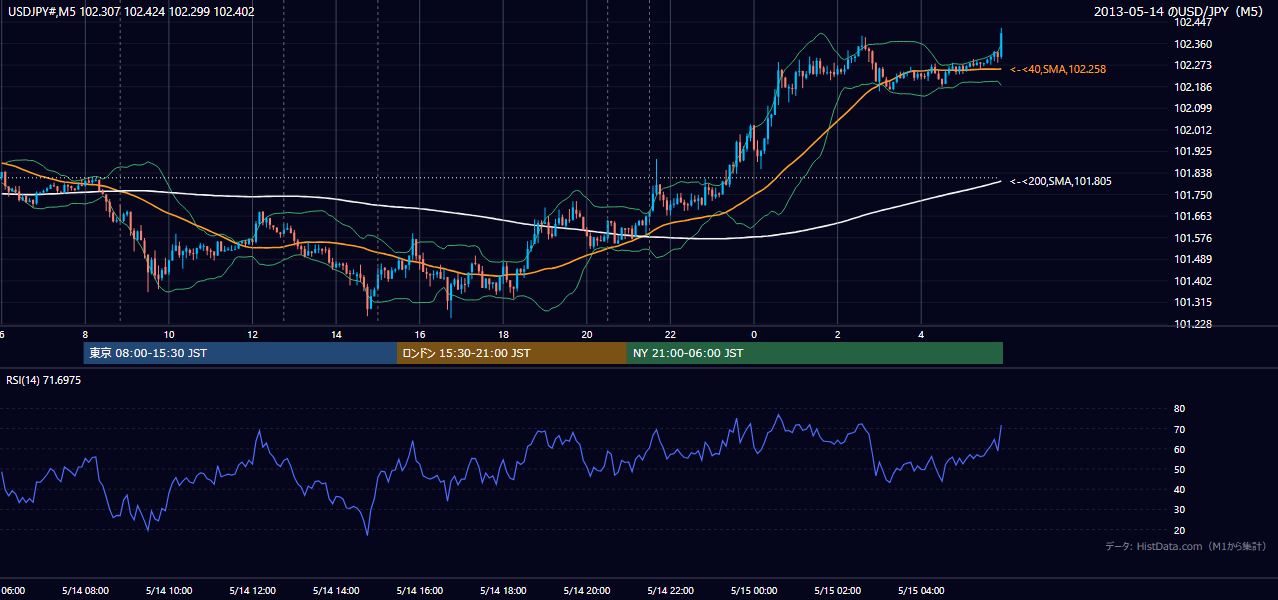The height and width of the screenshot is (600, 1278).
Task: Click price axis label 102.099
Action: click(x=1193, y=108)
